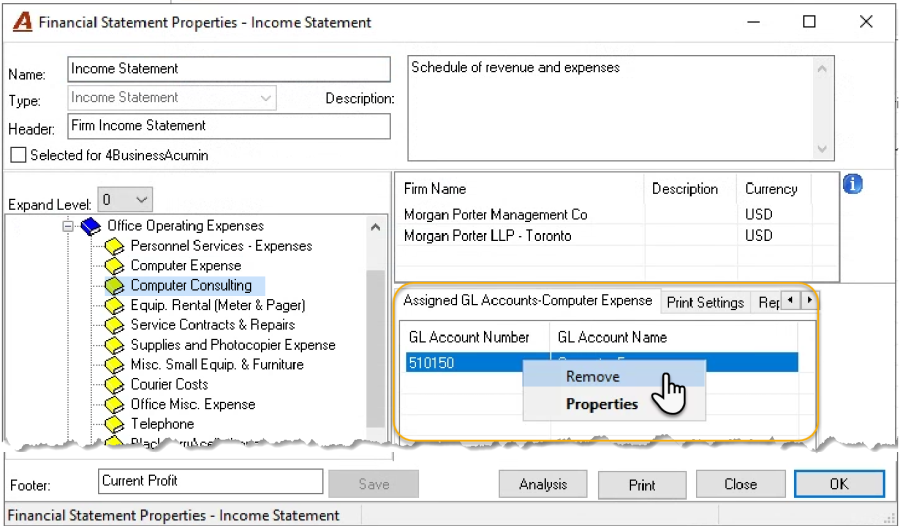Select the Office Misc. Expense item
The image size is (900, 526).
pyautogui.click(x=193, y=404)
